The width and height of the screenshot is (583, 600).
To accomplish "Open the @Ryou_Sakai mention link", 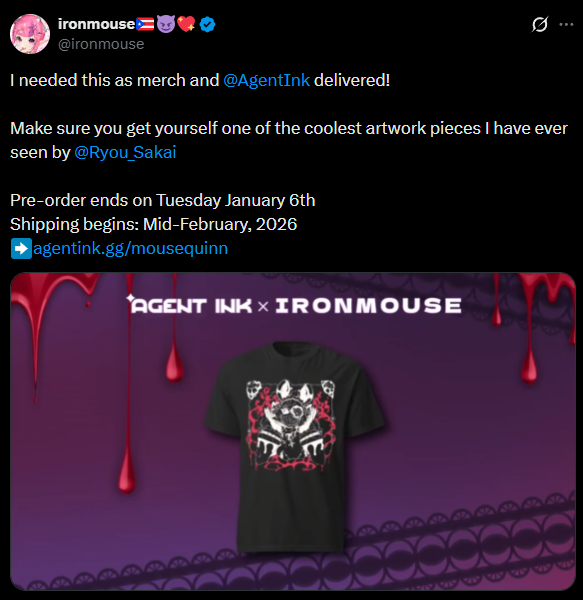I will click(x=125, y=152).
